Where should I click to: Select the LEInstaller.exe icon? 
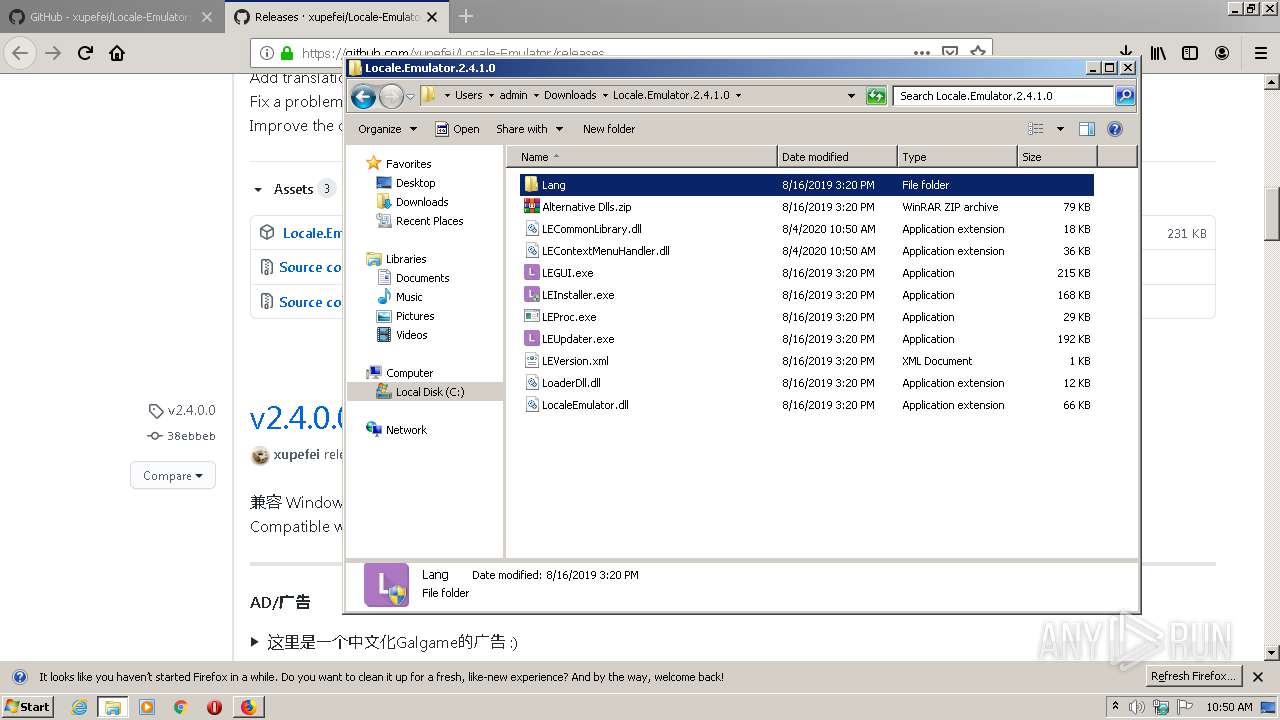pyautogui.click(x=531, y=295)
